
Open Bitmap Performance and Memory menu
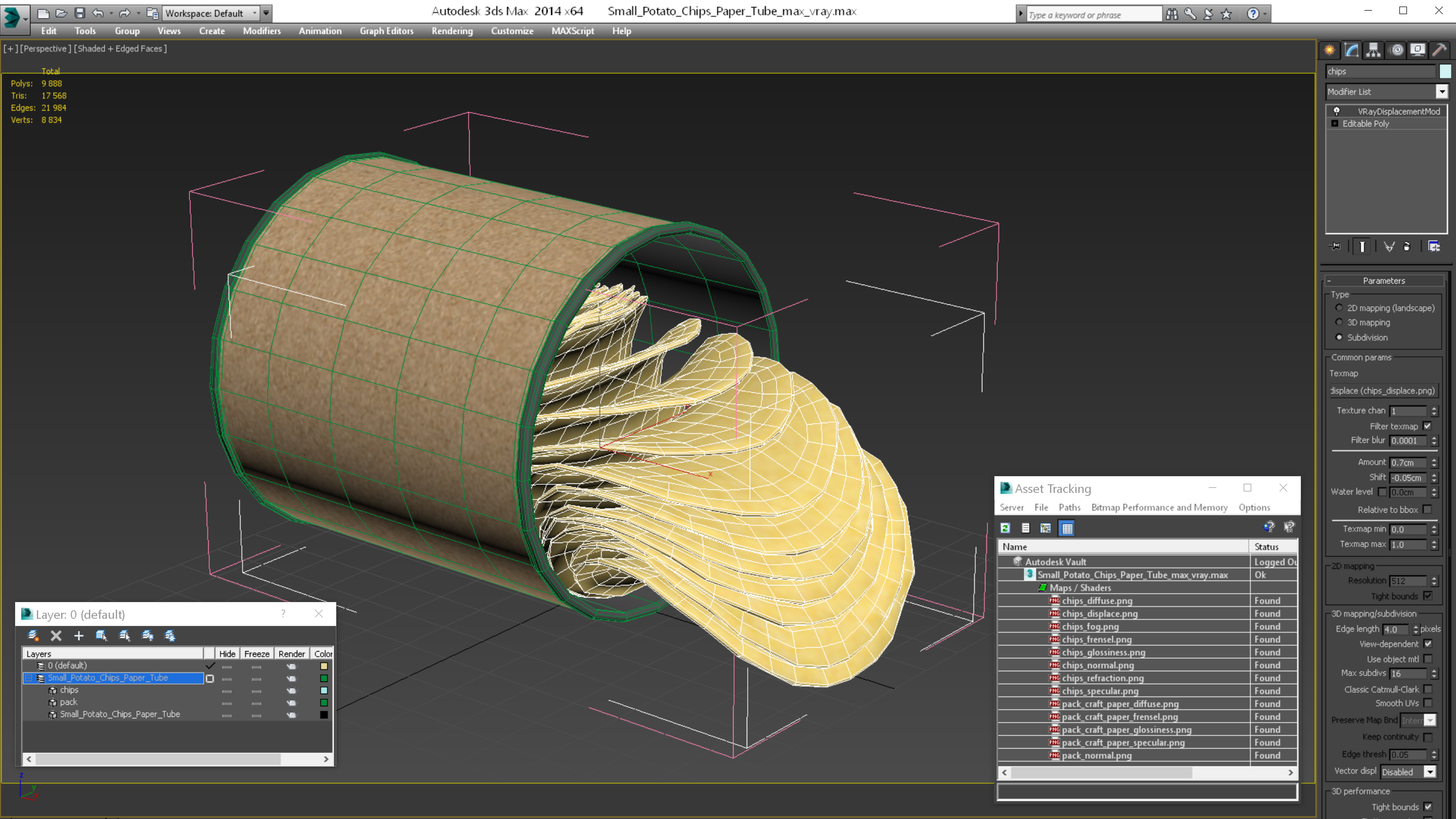tap(1159, 508)
